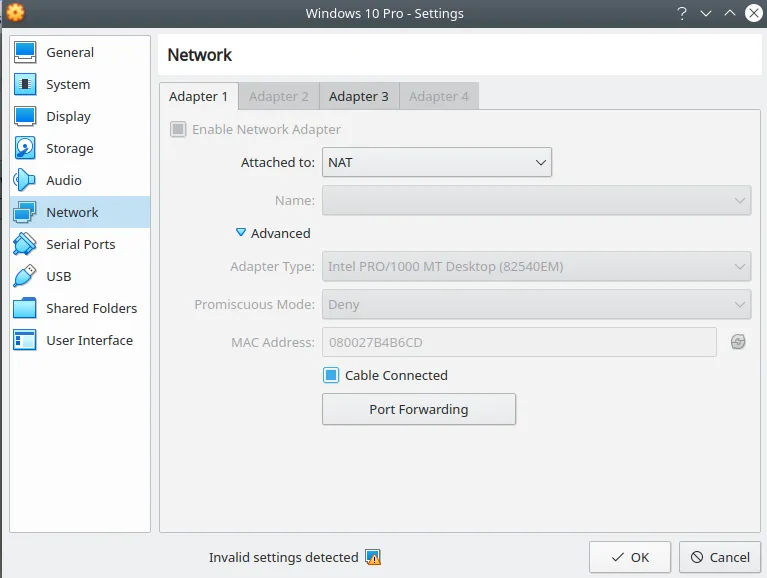Click the title bar down-chevron minimize button

[x=706, y=13]
